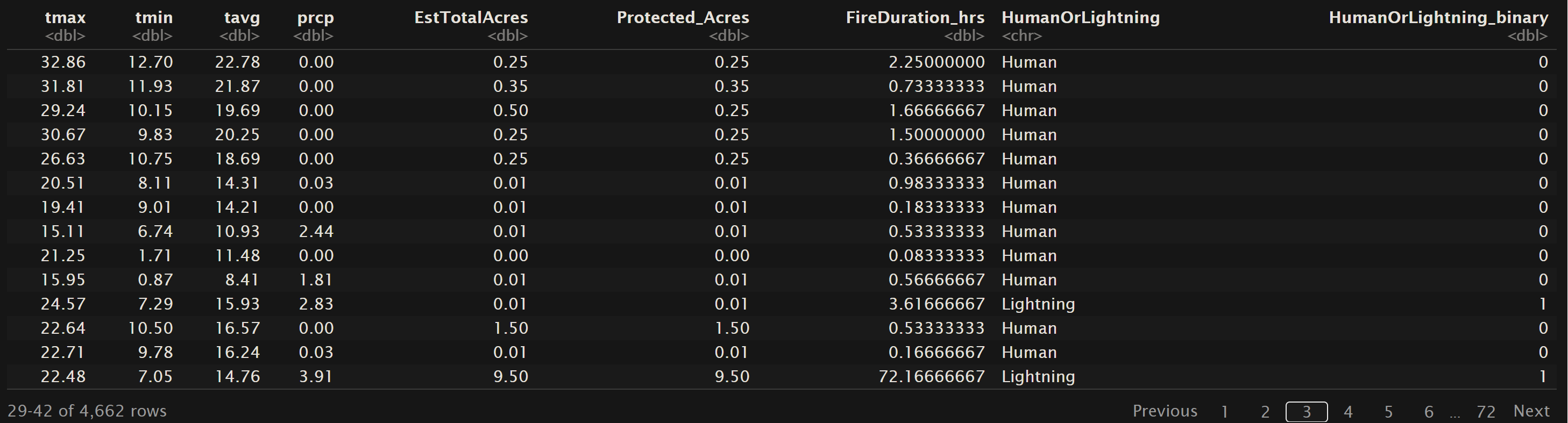Click the tmax column header
Image resolution: width=1568 pixels, height=423 pixels.
pos(65,18)
